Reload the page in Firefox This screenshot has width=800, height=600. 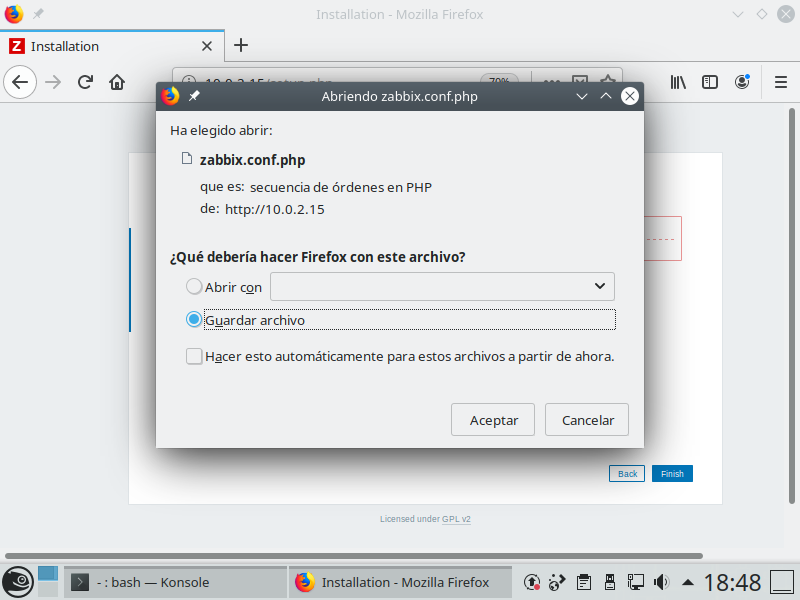(x=85, y=82)
